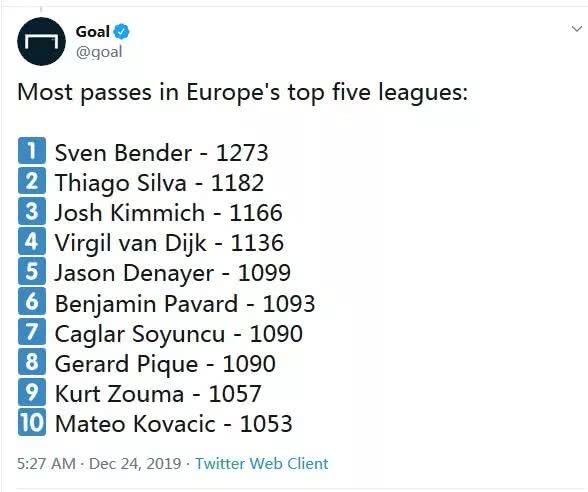Click the number 5 keycap emoji
The height and width of the screenshot is (492, 588).
point(32,271)
